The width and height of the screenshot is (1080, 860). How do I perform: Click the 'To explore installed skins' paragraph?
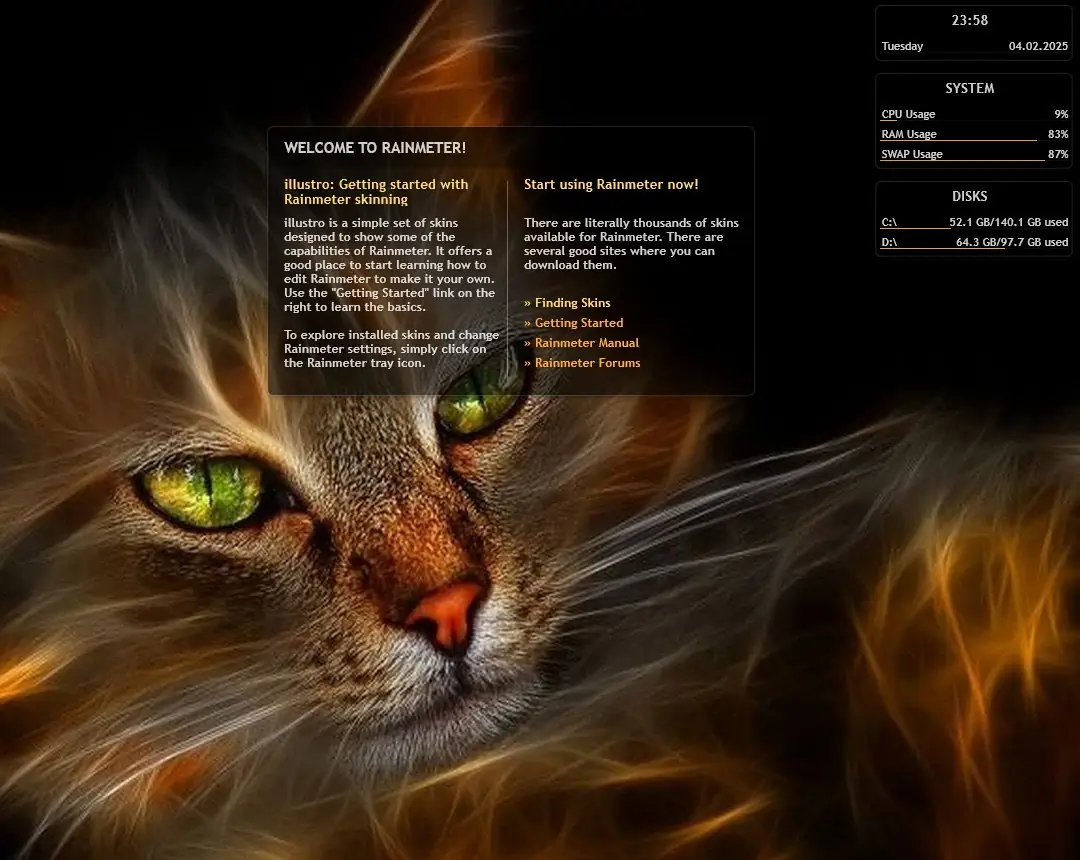391,349
